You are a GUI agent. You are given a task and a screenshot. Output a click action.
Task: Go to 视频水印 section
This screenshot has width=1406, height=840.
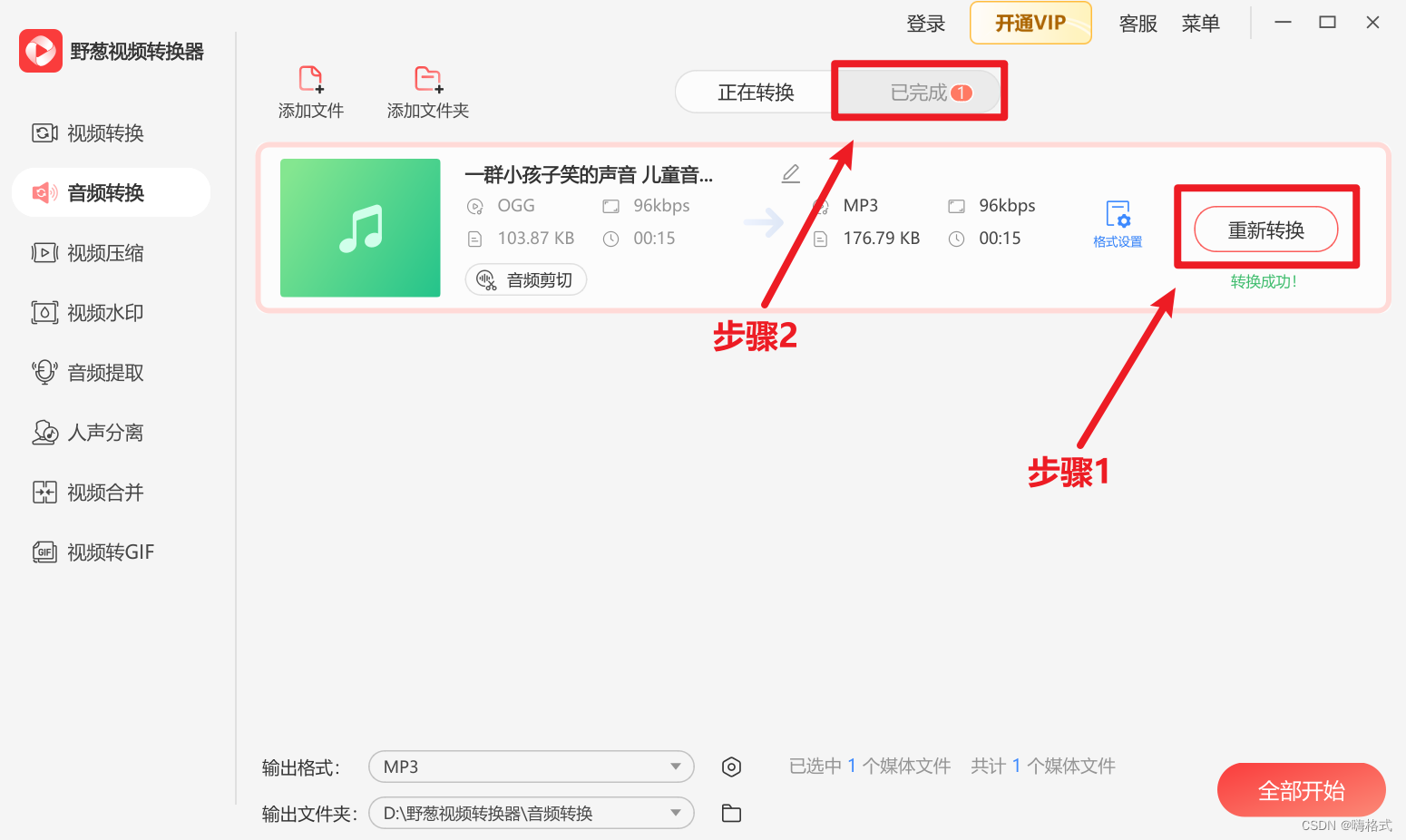click(88, 313)
